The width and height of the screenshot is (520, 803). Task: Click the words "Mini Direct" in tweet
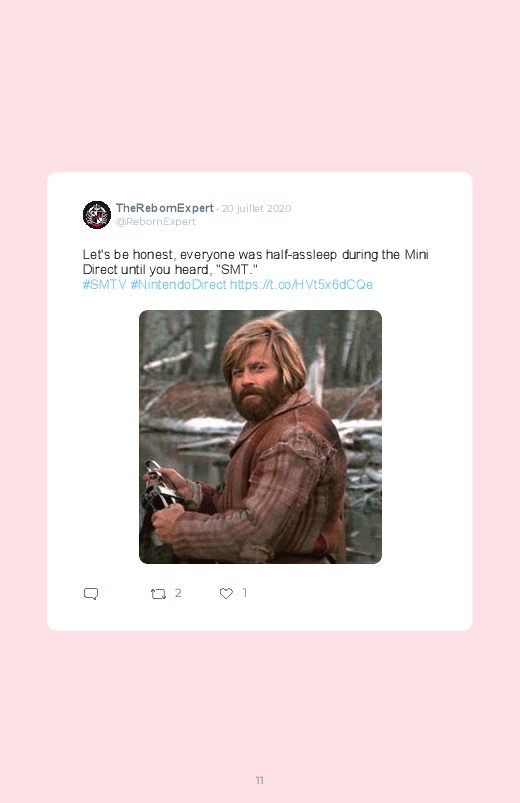pyautogui.click(x=256, y=262)
